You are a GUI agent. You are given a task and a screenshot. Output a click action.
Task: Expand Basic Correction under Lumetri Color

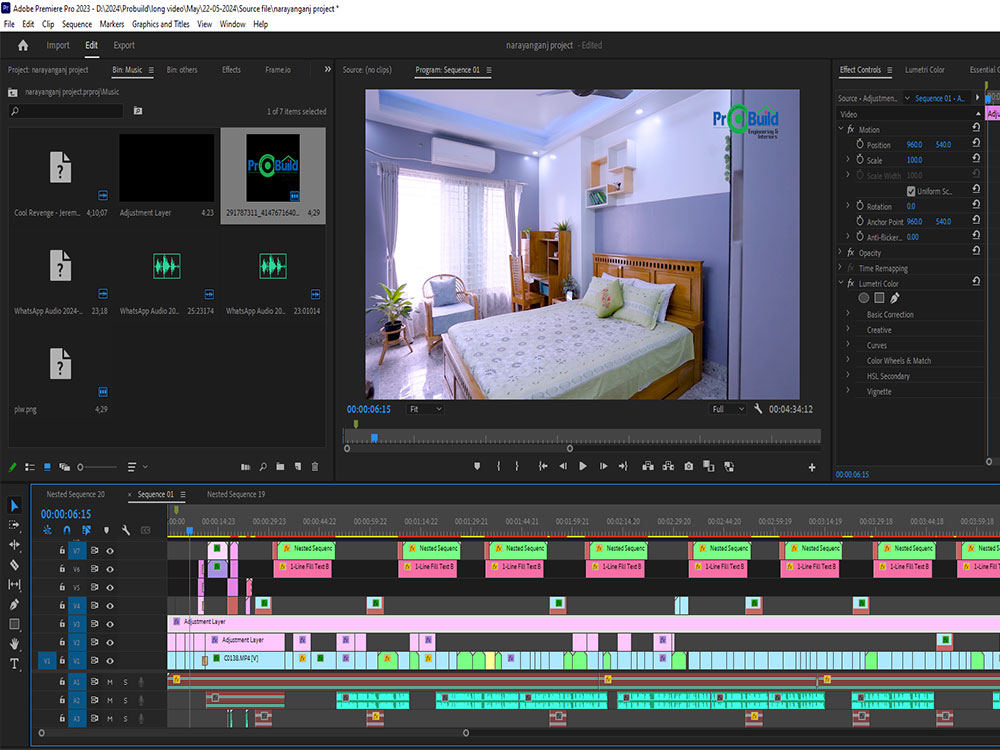coord(848,314)
